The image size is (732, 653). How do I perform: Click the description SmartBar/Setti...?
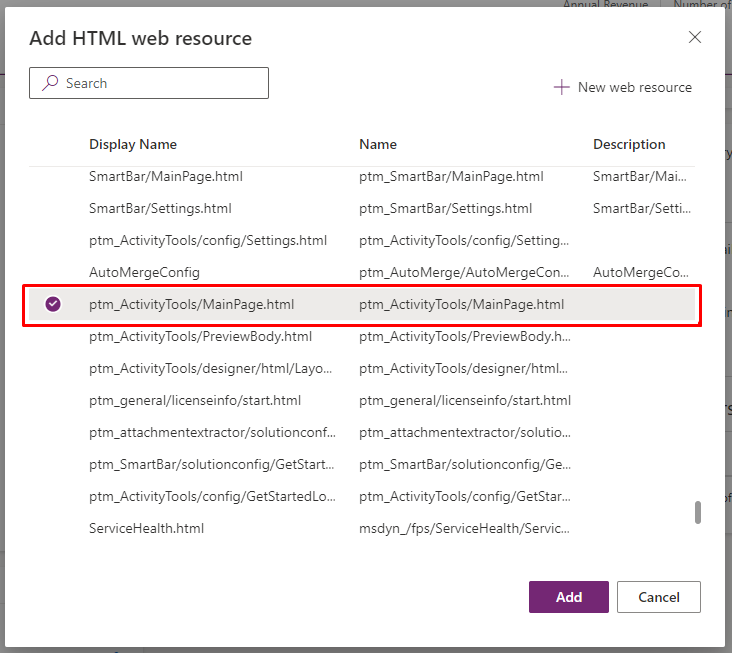tap(641, 208)
